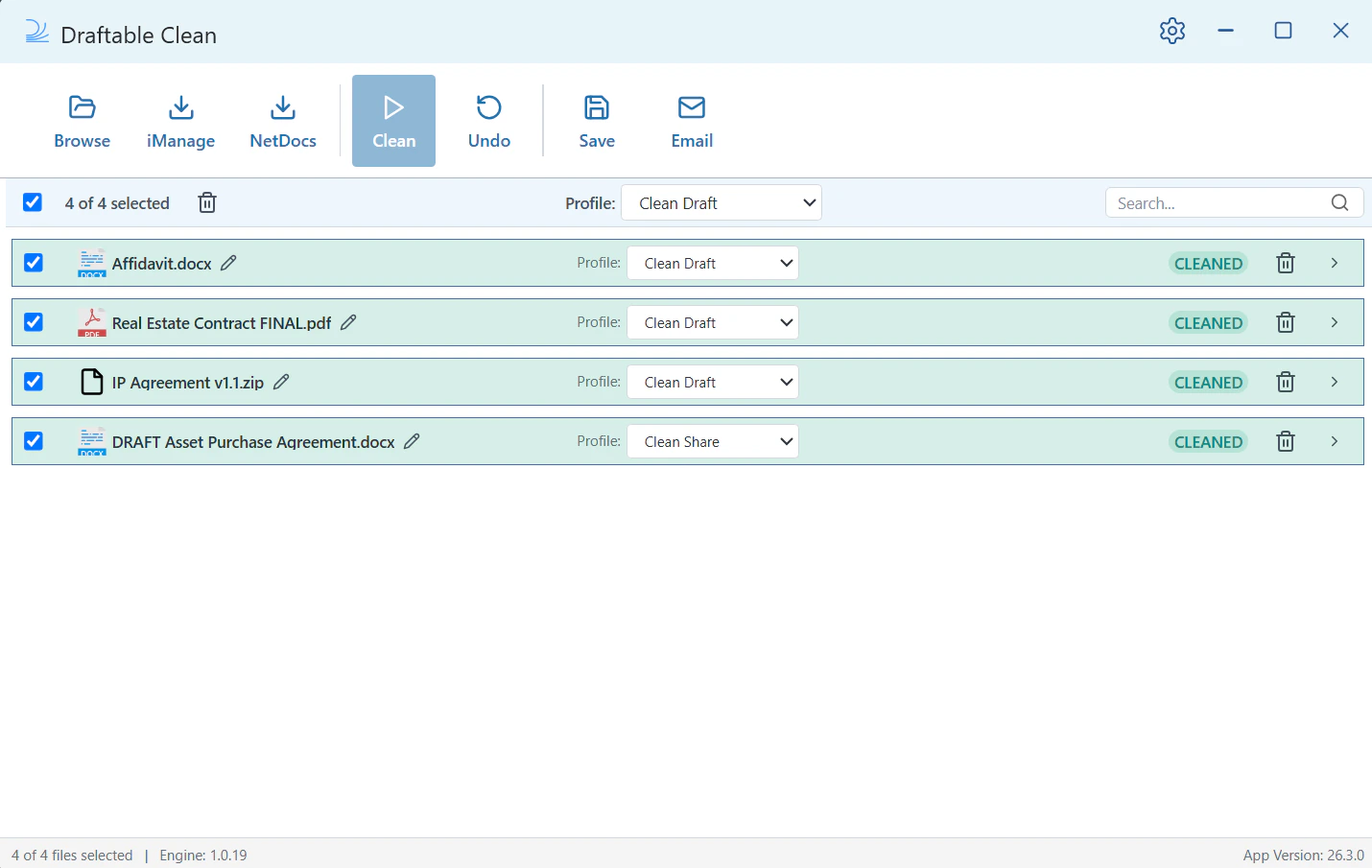This screenshot has width=1372, height=868.
Task: Open the global Profile dropdown
Action: coord(721,202)
